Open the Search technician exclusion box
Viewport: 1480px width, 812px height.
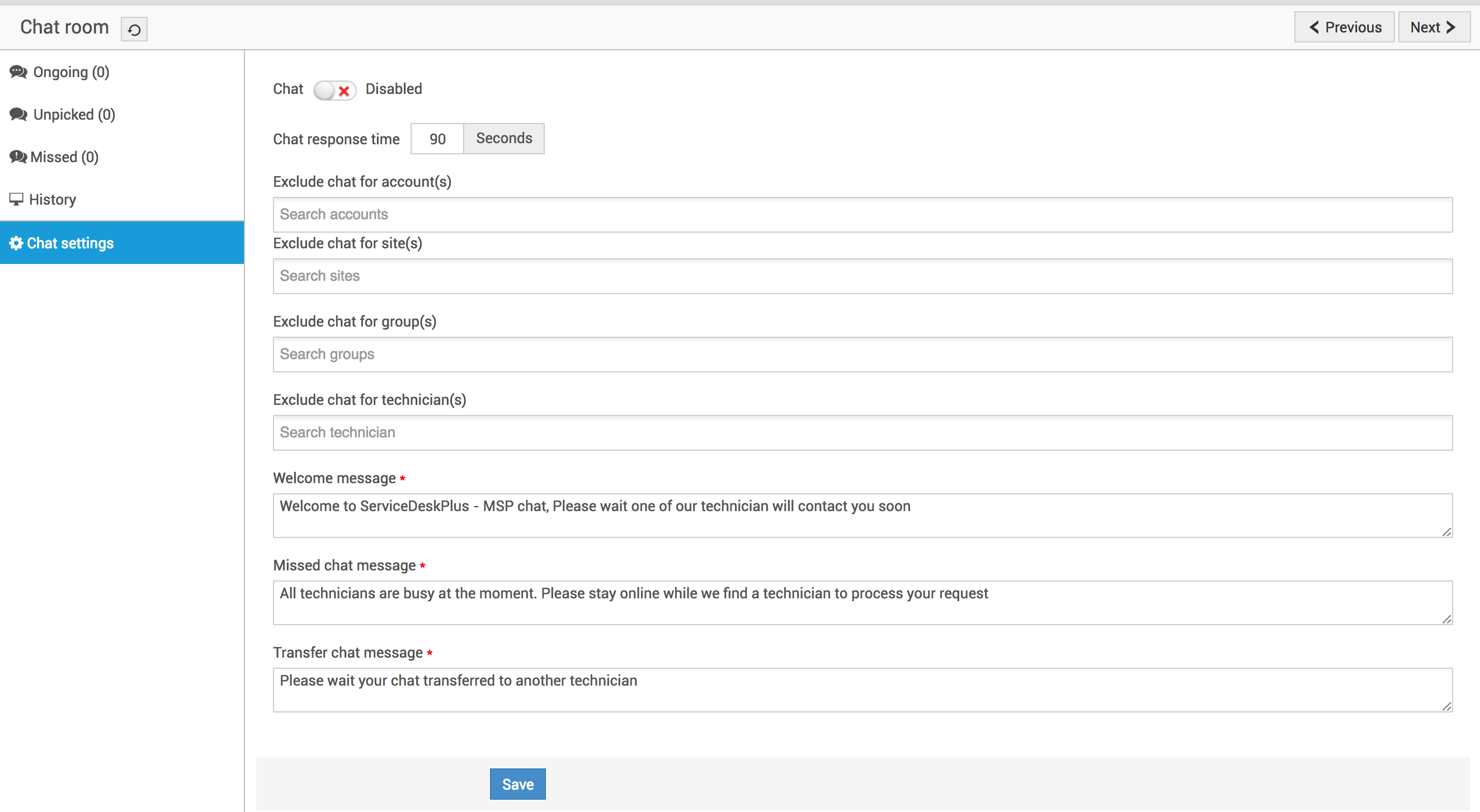pyautogui.click(x=862, y=432)
